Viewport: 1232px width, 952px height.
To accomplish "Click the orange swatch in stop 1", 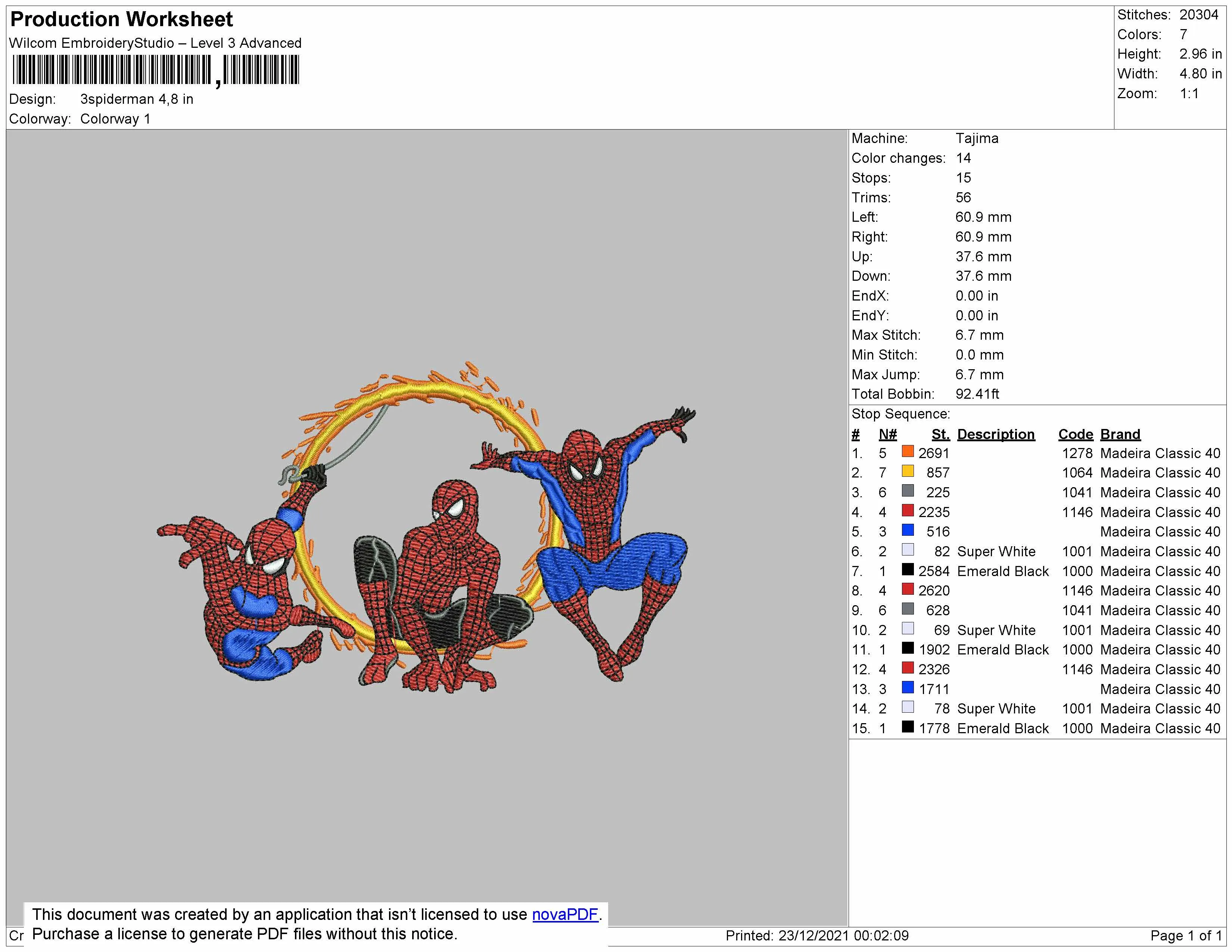I will click(908, 451).
